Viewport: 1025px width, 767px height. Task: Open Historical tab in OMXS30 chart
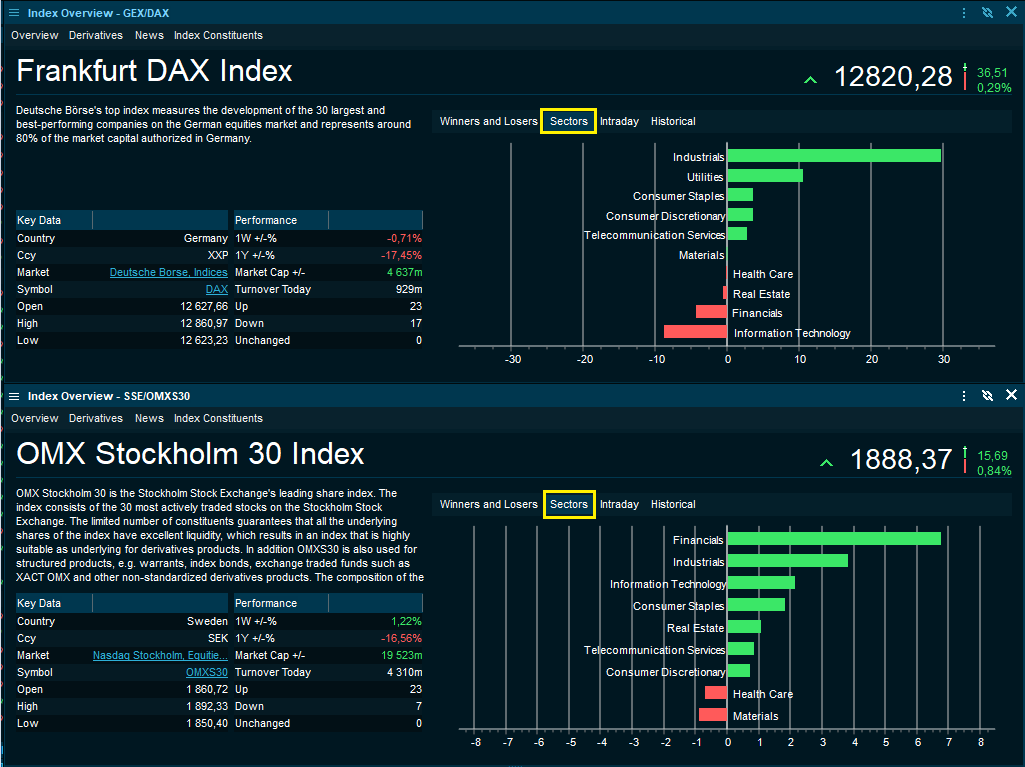click(x=672, y=504)
